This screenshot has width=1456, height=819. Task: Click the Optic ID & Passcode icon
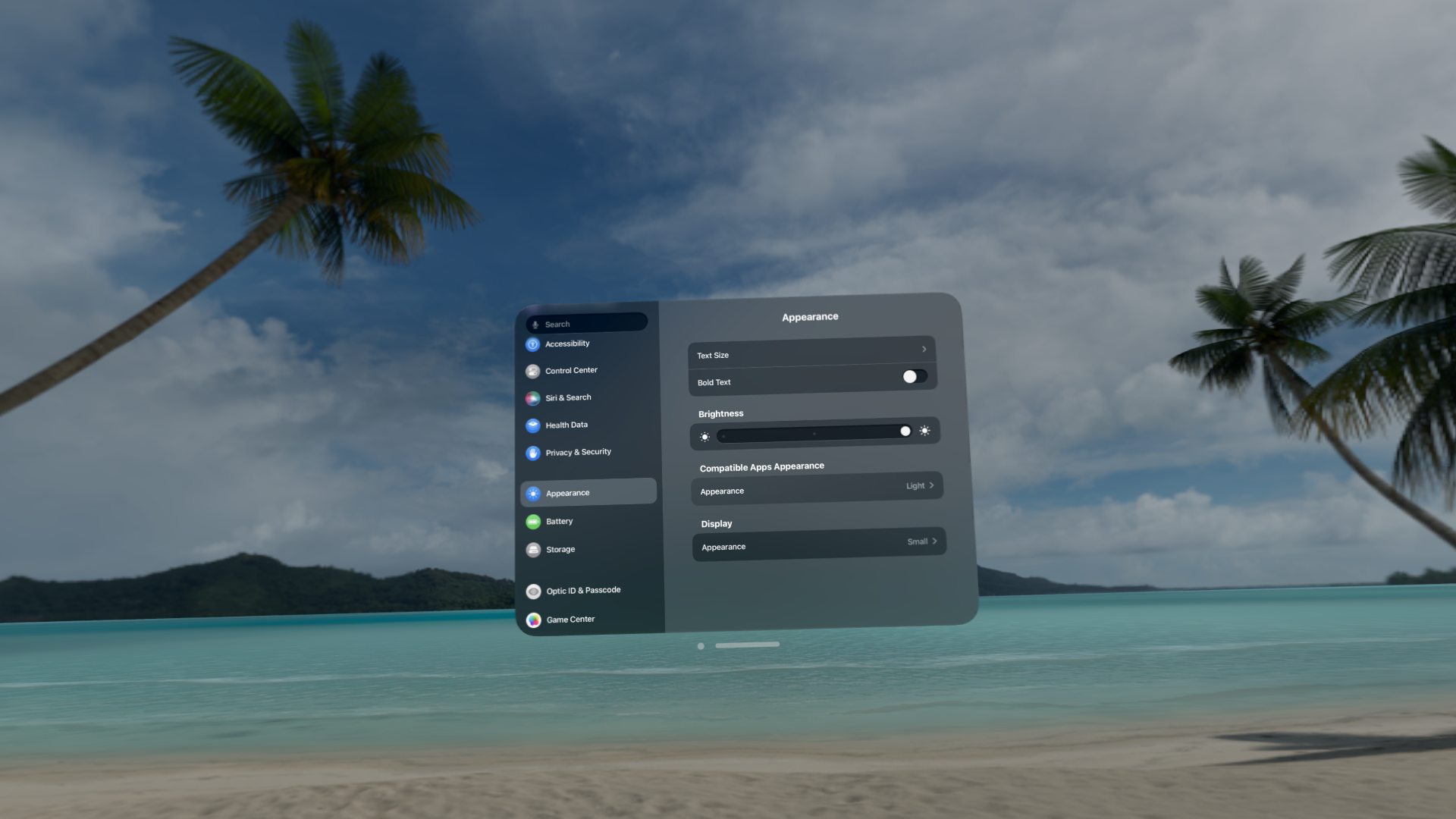533,591
